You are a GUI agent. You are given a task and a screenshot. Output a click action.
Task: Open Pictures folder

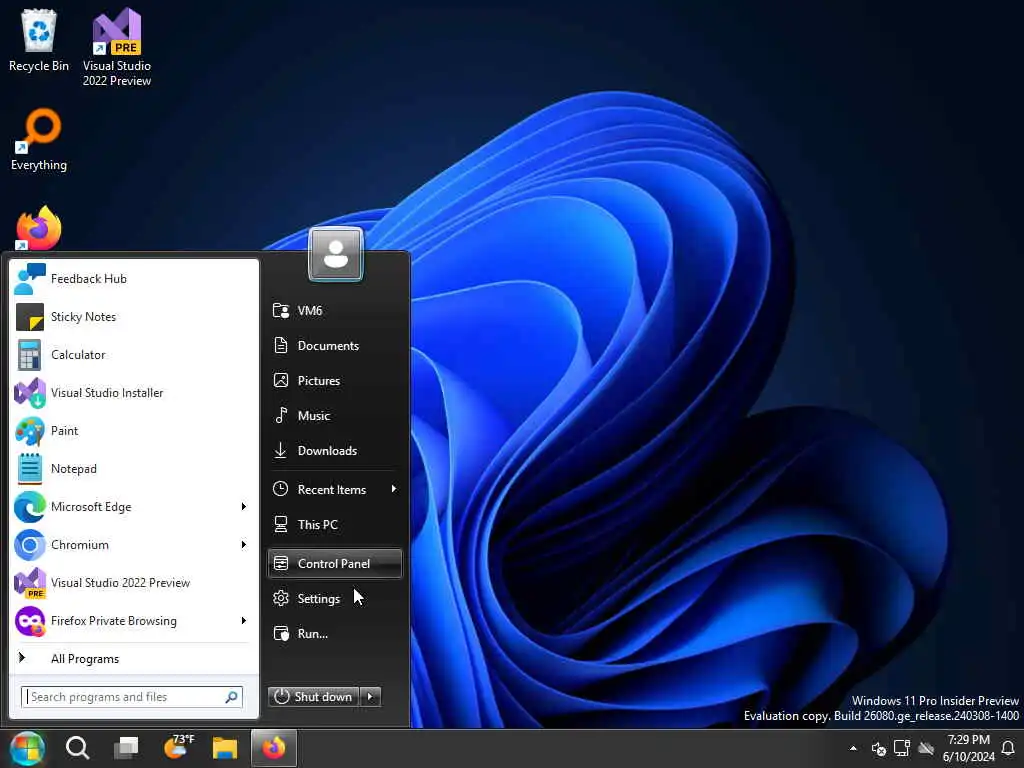[335, 381]
